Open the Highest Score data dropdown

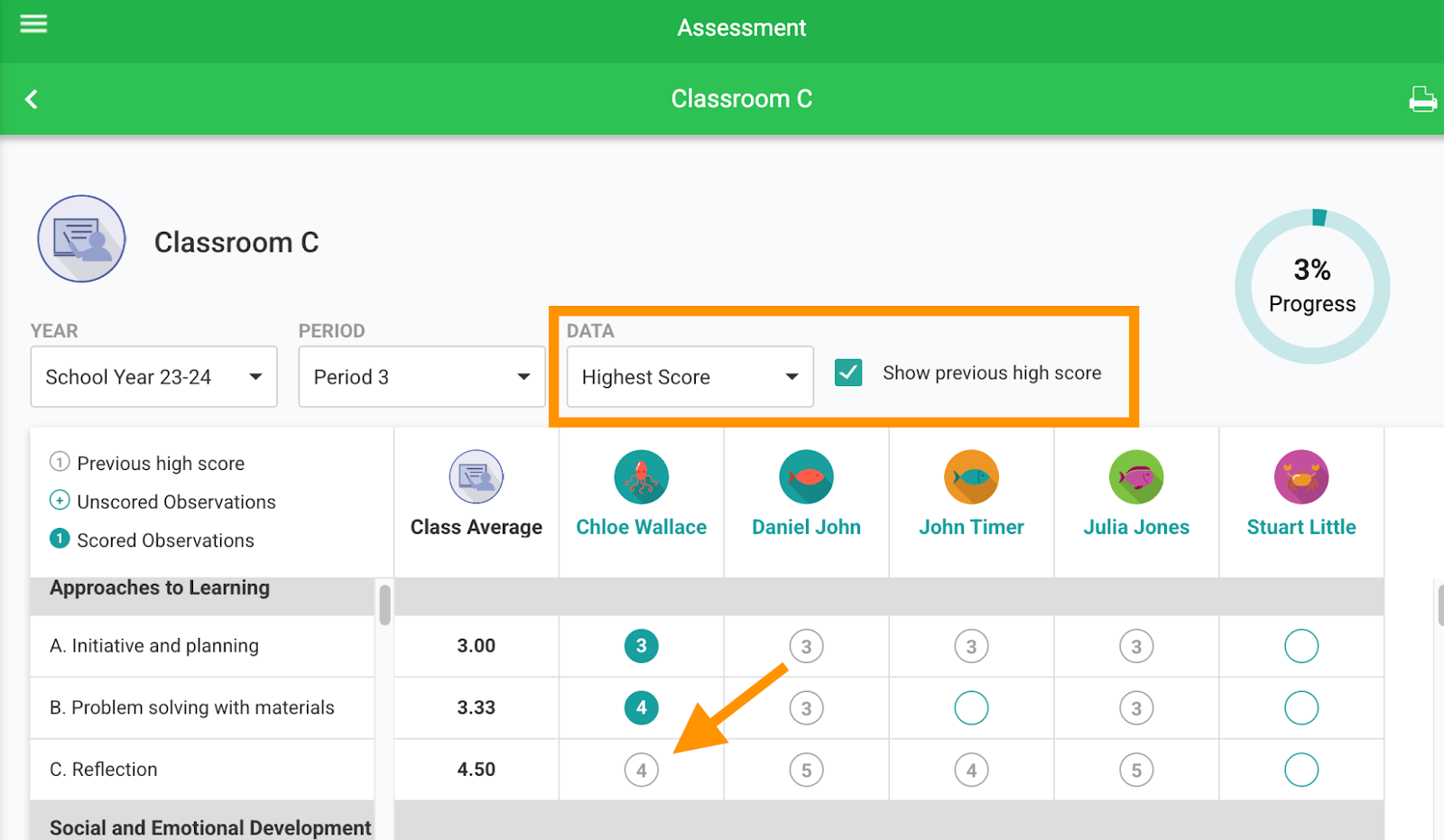pos(690,377)
